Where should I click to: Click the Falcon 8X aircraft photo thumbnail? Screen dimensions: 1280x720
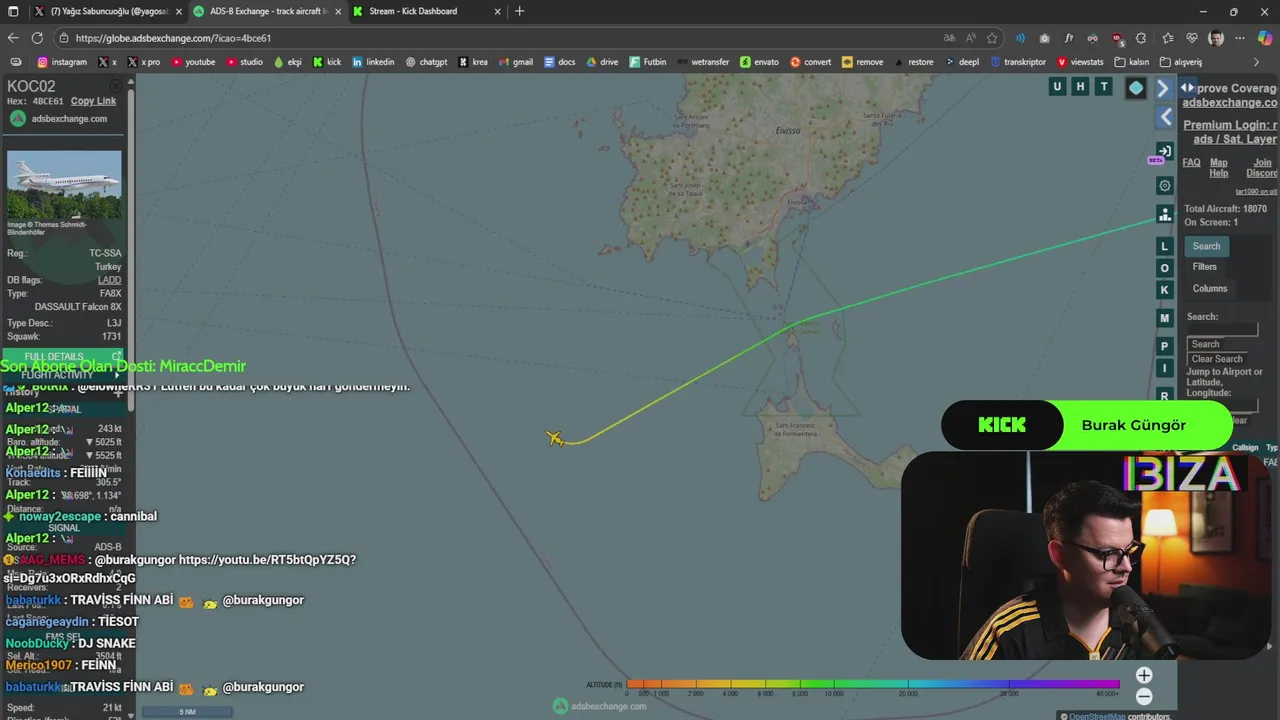click(64, 185)
